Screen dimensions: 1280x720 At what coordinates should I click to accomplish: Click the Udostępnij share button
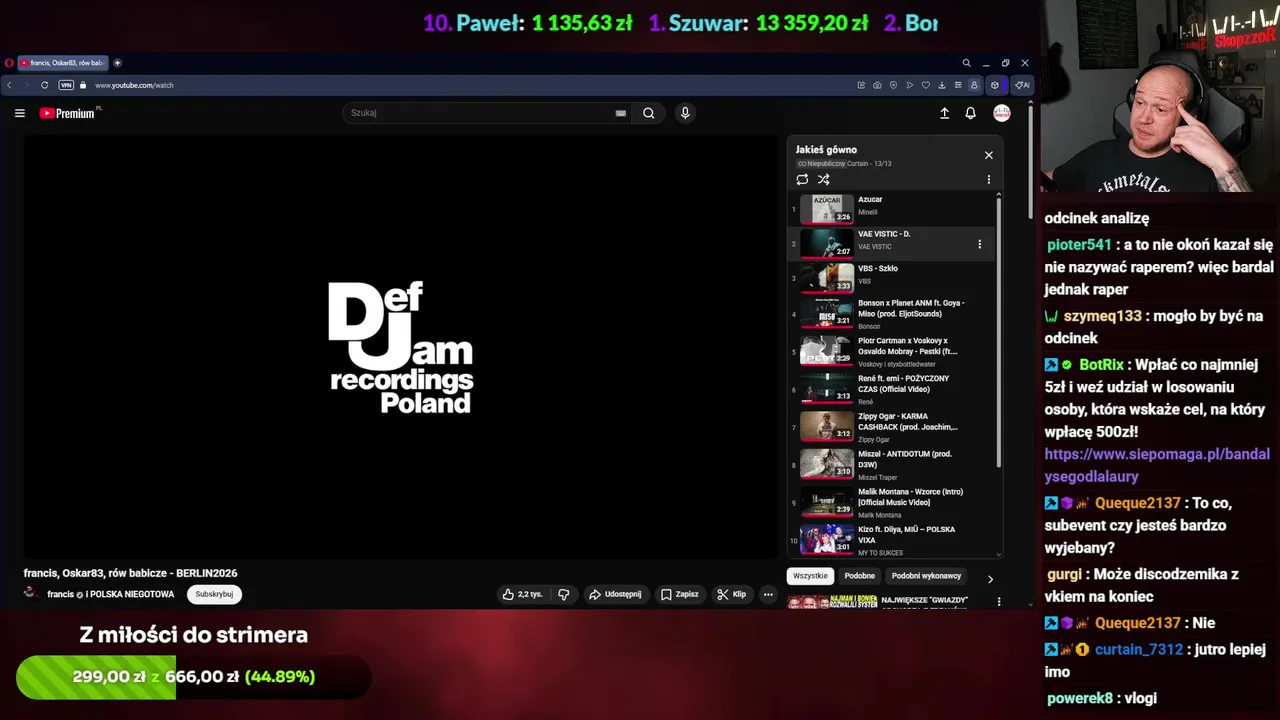click(615, 594)
